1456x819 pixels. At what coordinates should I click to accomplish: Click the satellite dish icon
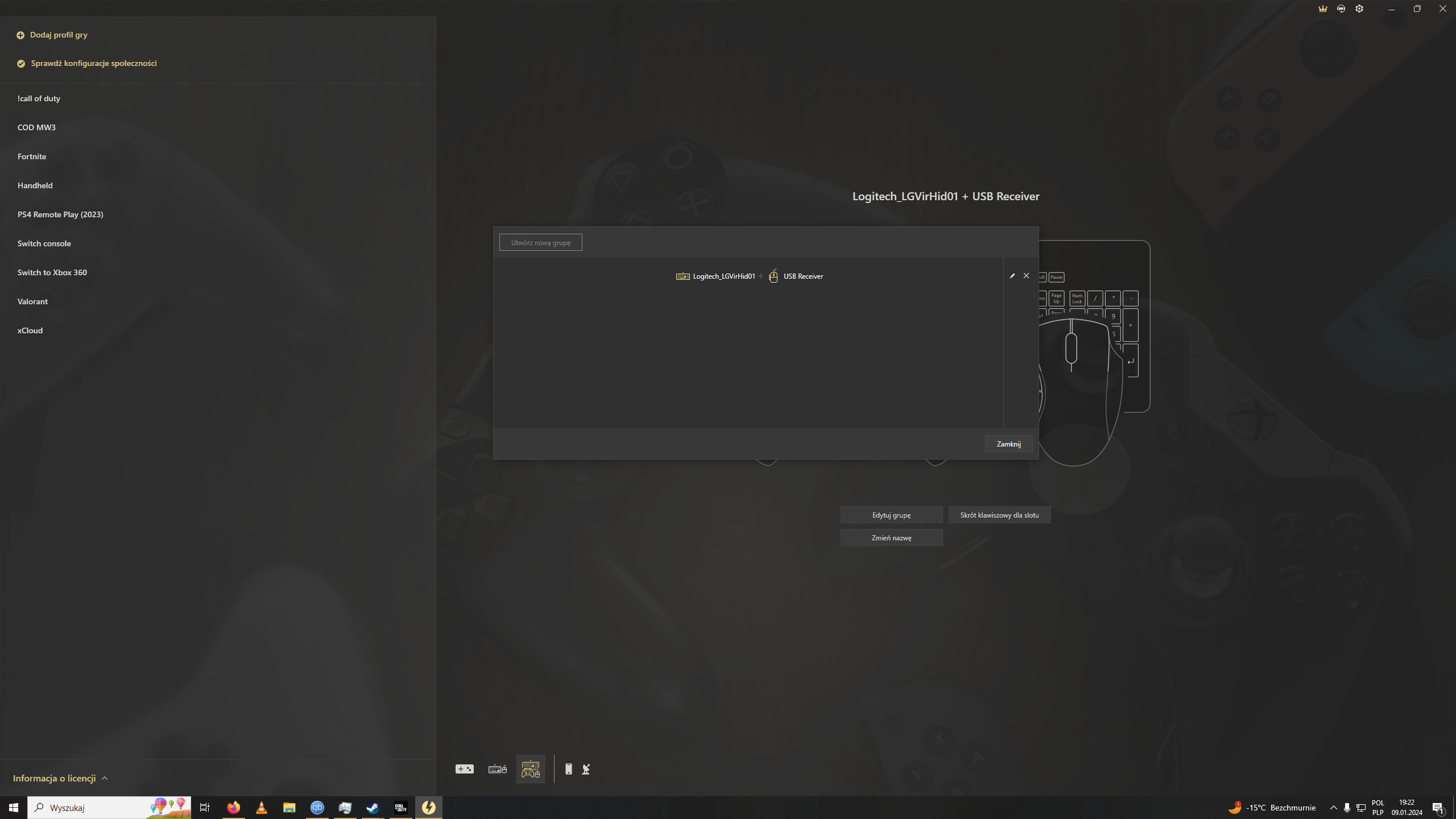pos(586,769)
